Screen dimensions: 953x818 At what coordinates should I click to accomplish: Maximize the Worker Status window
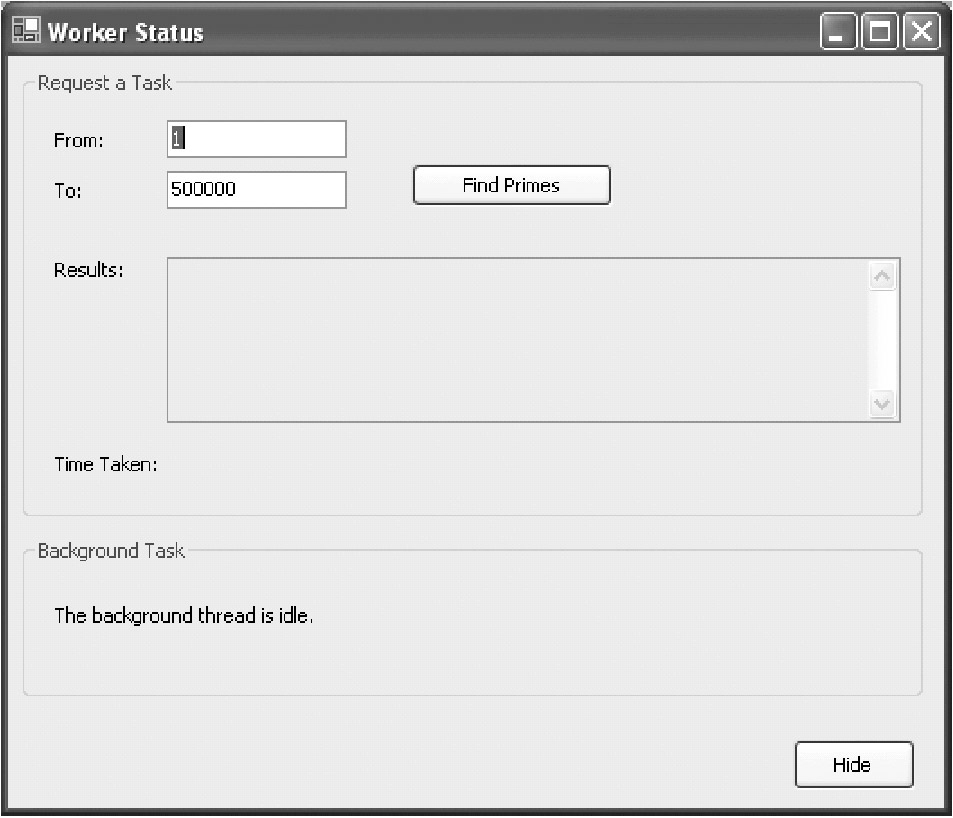click(880, 33)
